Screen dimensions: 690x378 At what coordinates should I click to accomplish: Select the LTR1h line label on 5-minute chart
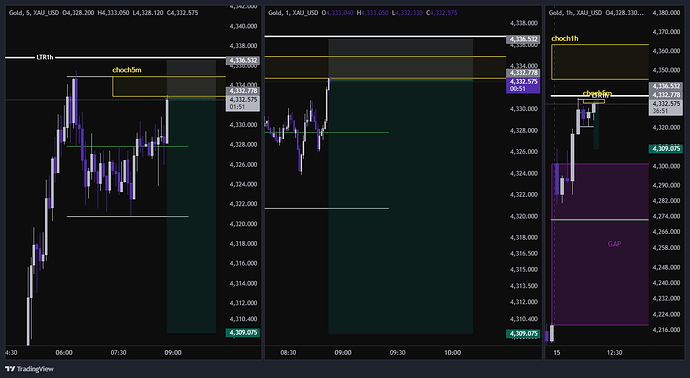tap(45, 57)
